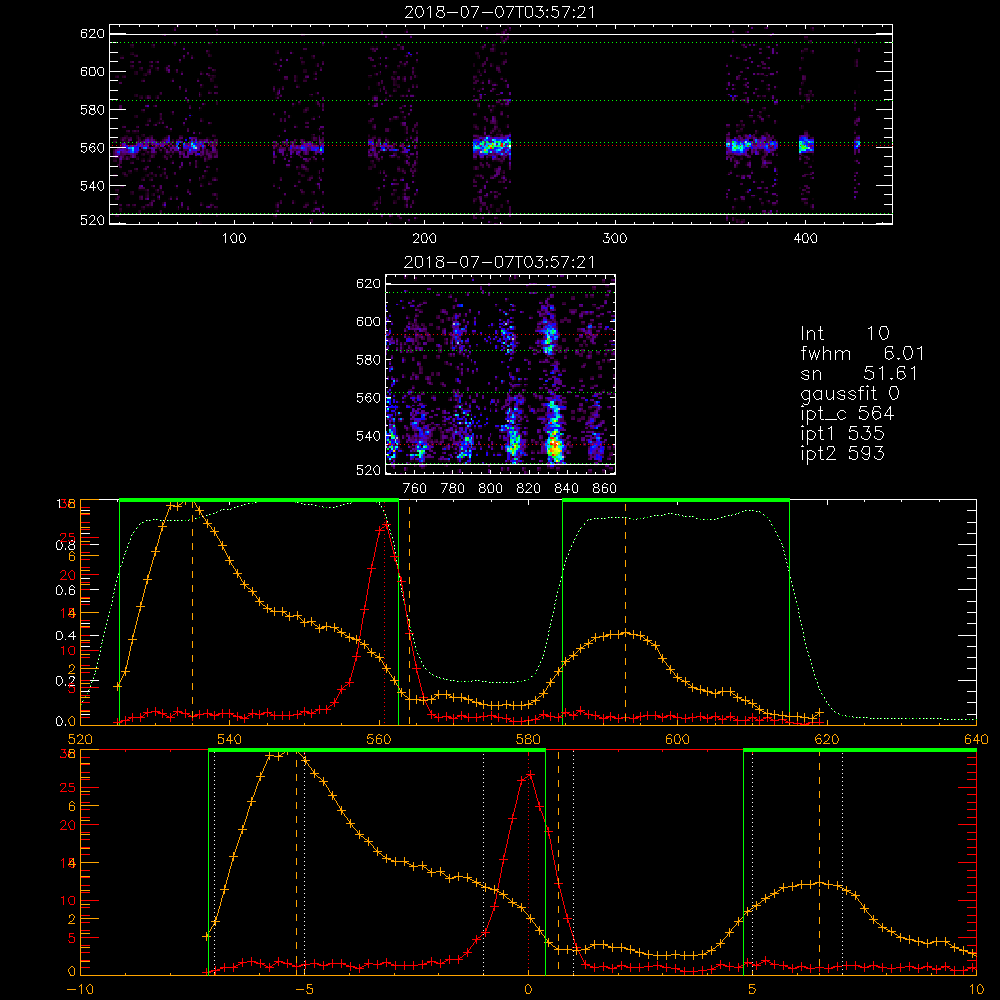
Task: Select the 'ipt_c 564' parameter
Action: (847, 414)
